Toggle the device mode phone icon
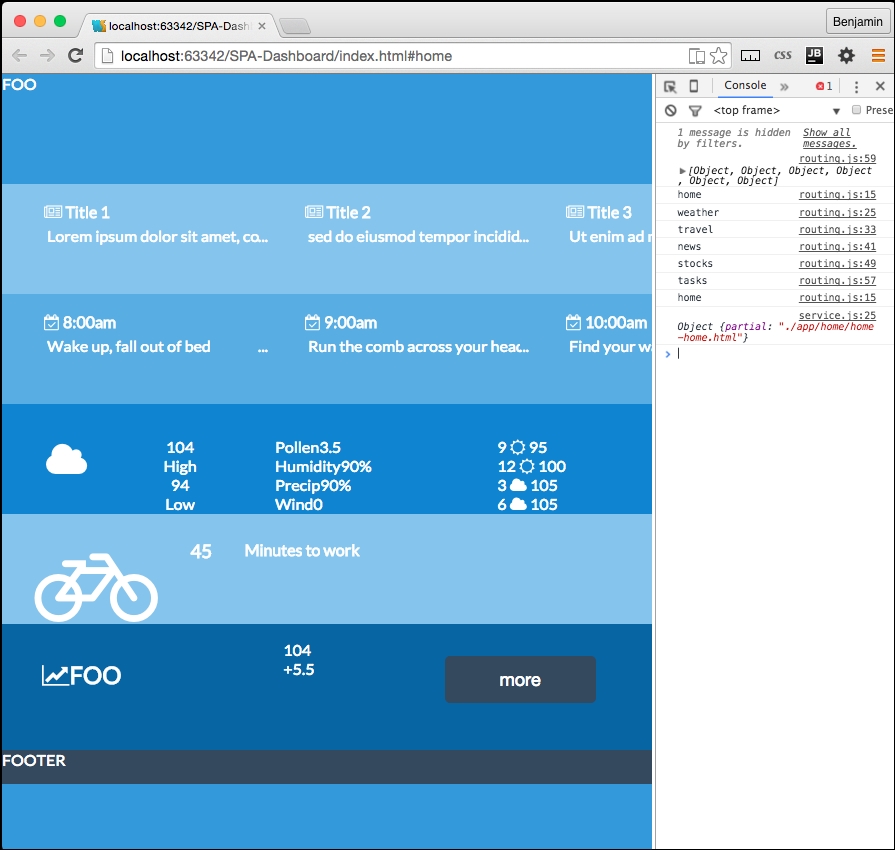The height and width of the screenshot is (850, 895). point(694,87)
